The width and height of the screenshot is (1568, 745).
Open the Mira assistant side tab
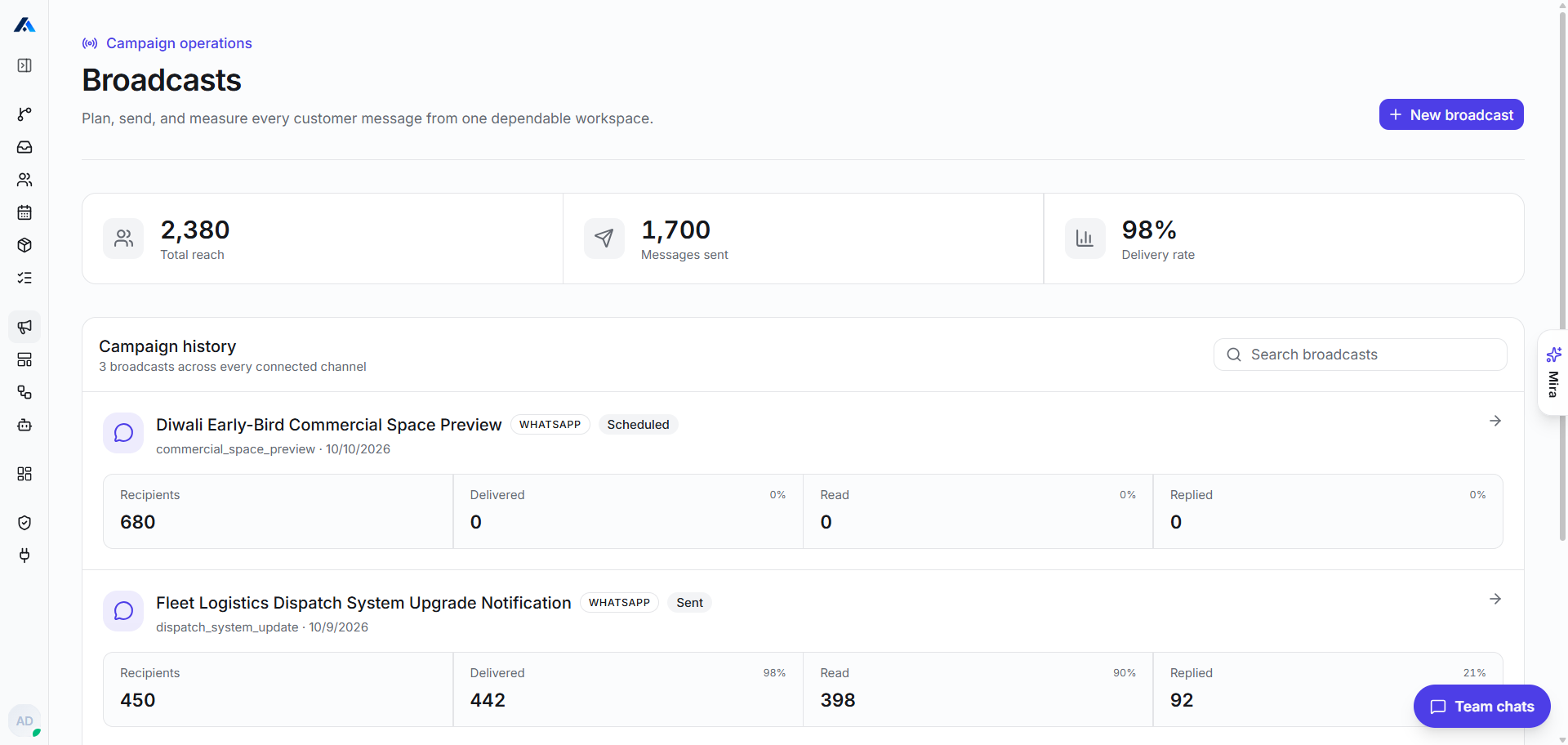pos(1552,372)
